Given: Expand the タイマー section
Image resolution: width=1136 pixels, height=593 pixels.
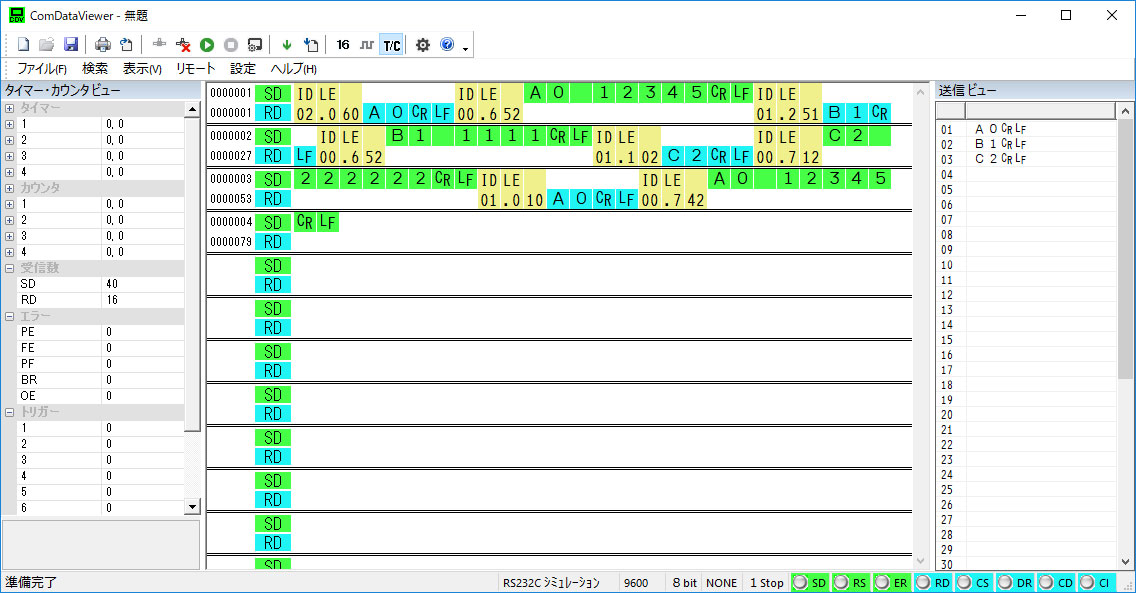Looking at the screenshot, I should click(x=10, y=108).
